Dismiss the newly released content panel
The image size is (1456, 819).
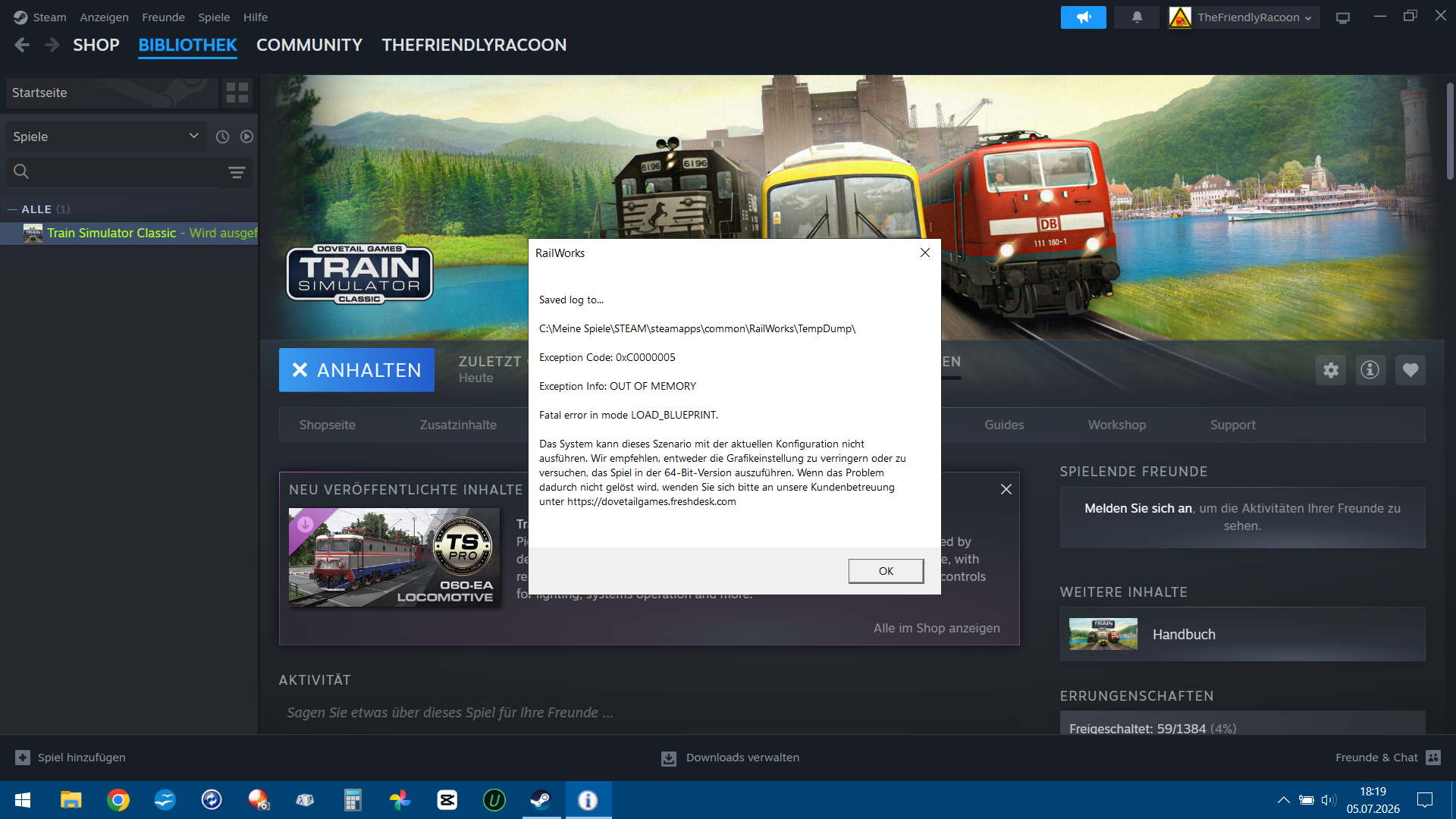[1006, 489]
